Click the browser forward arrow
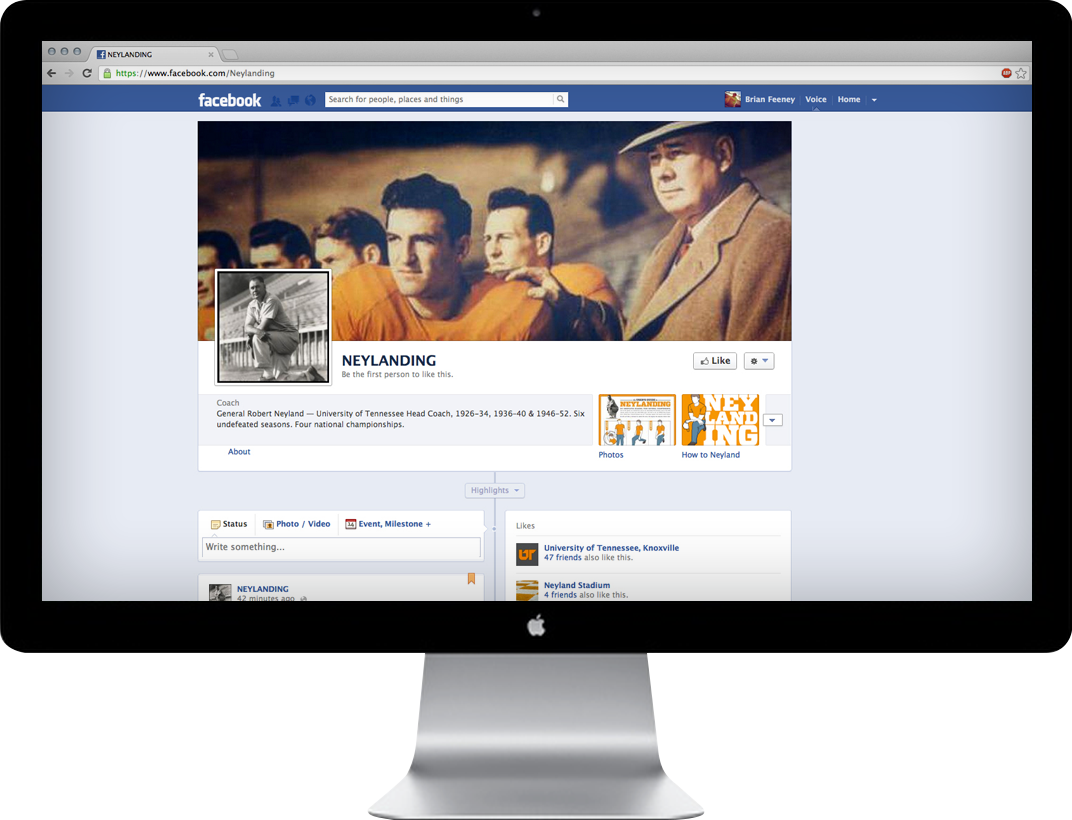This screenshot has height=820, width=1072. 68,73
